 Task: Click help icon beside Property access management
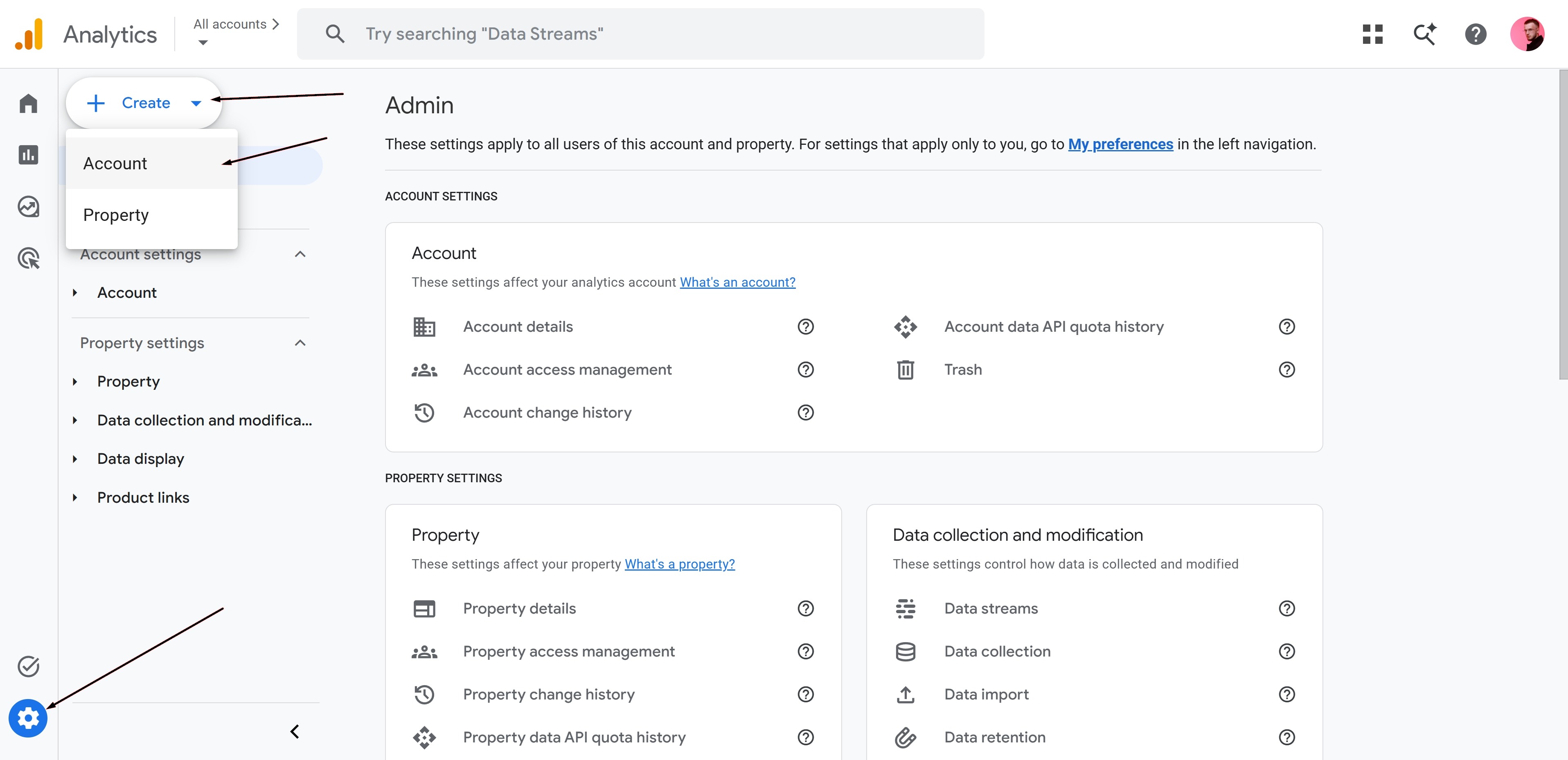click(x=805, y=651)
